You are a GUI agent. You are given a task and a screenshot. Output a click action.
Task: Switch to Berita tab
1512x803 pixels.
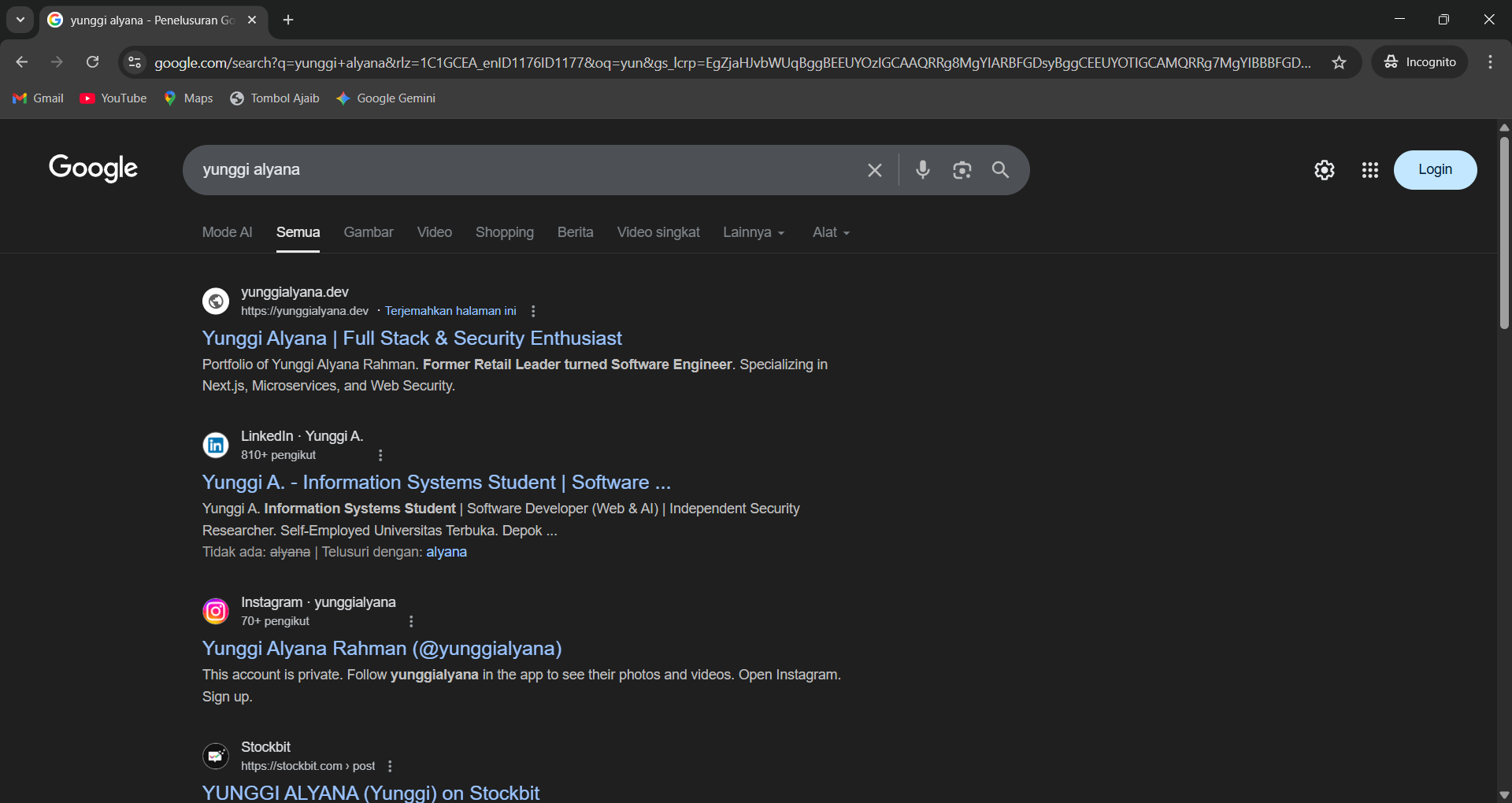pos(576,232)
